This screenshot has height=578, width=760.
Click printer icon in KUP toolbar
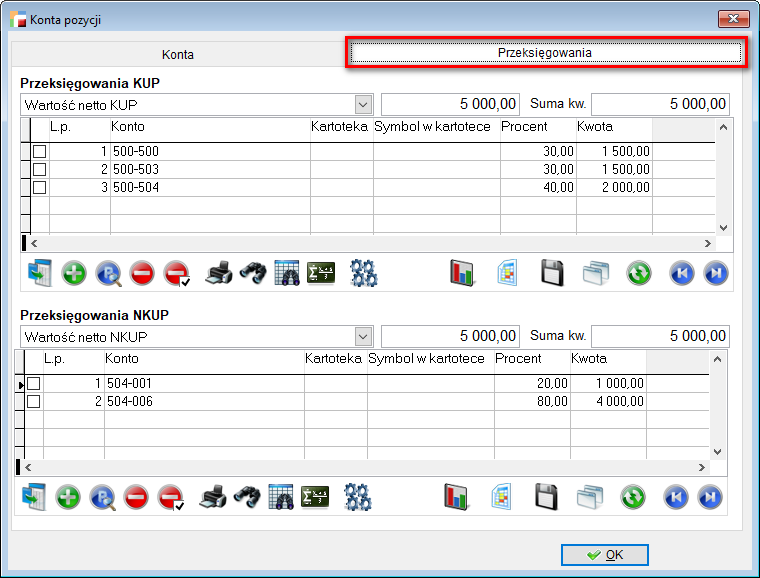click(219, 273)
